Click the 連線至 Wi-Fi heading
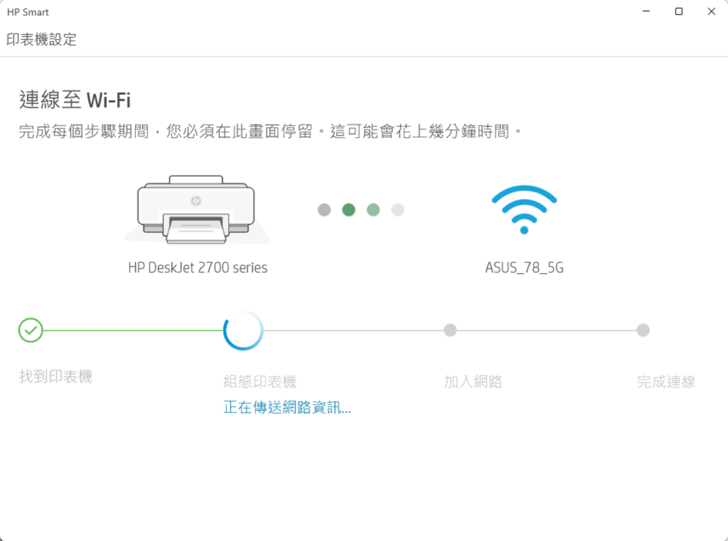This screenshot has height=541, width=728. pos(75,100)
